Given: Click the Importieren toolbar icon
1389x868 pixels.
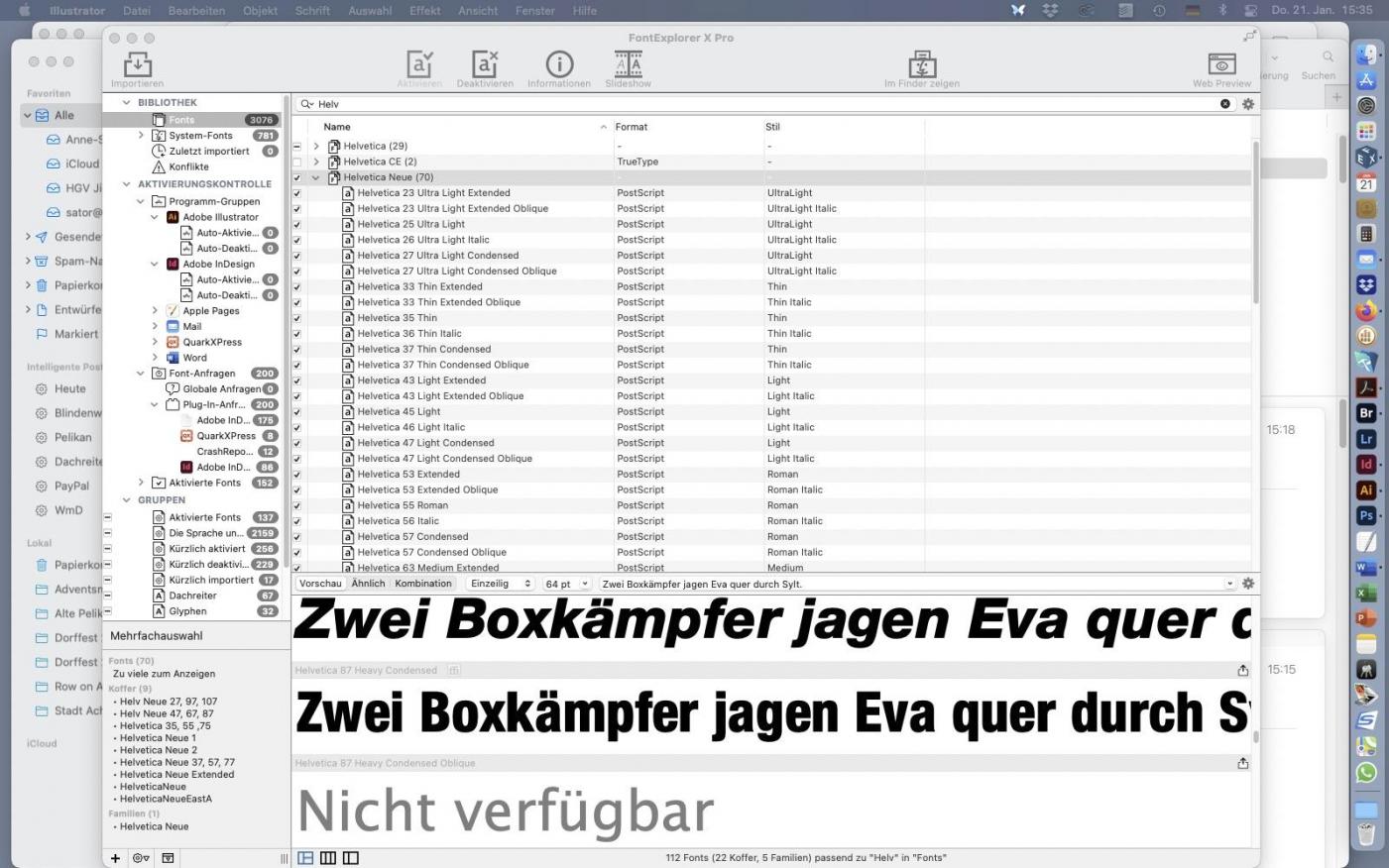Looking at the screenshot, I should click(x=137, y=65).
